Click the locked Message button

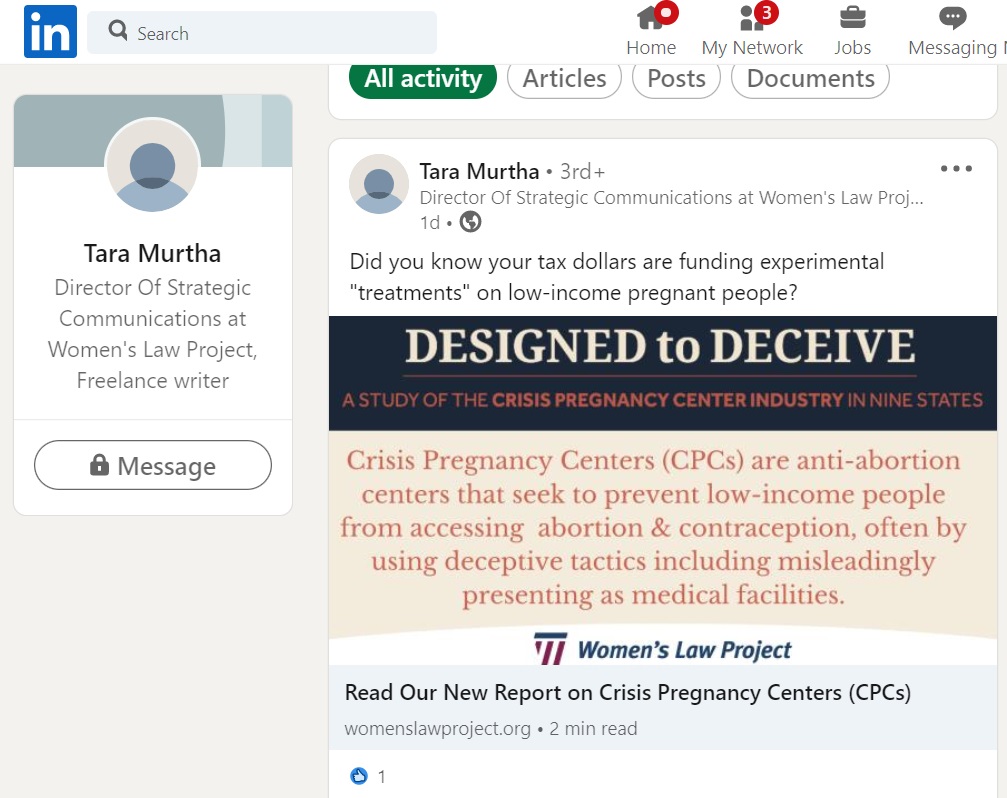(153, 465)
